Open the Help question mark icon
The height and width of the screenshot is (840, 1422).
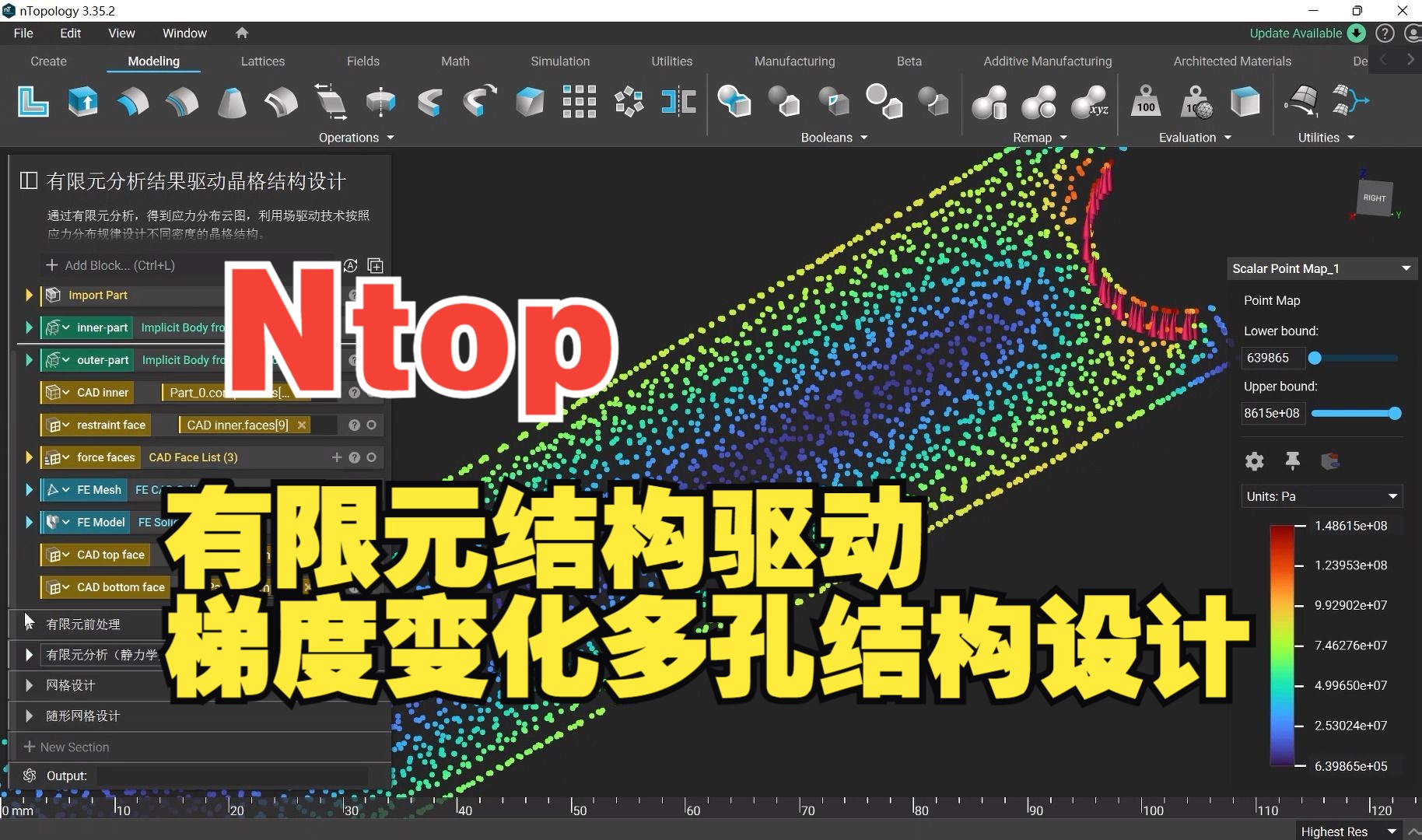click(1385, 33)
